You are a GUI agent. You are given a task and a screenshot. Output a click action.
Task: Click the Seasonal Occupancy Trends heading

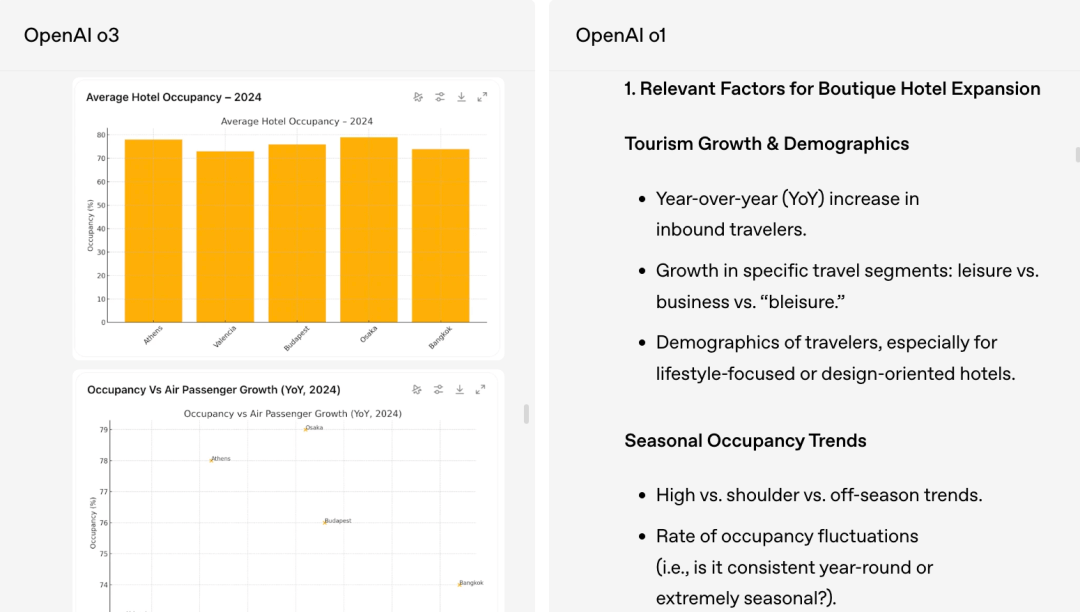pos(745,441)
